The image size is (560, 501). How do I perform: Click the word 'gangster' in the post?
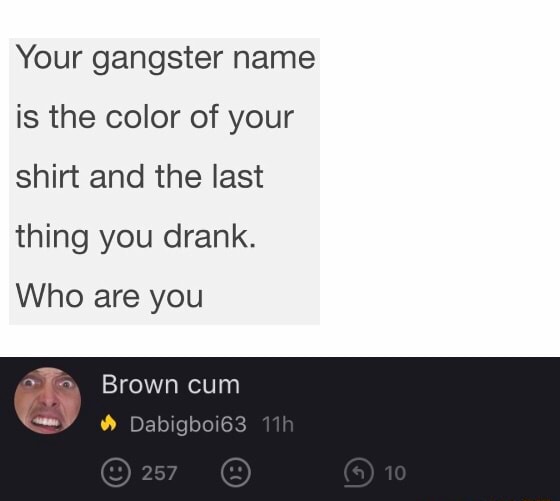(158, 59)
